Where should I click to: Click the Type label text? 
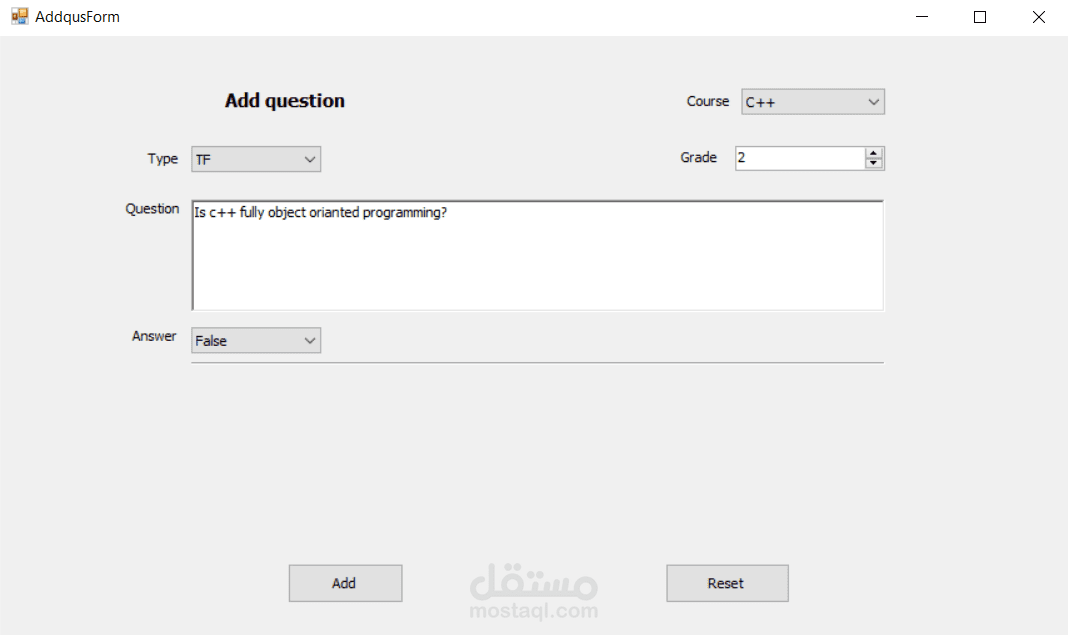163,158
